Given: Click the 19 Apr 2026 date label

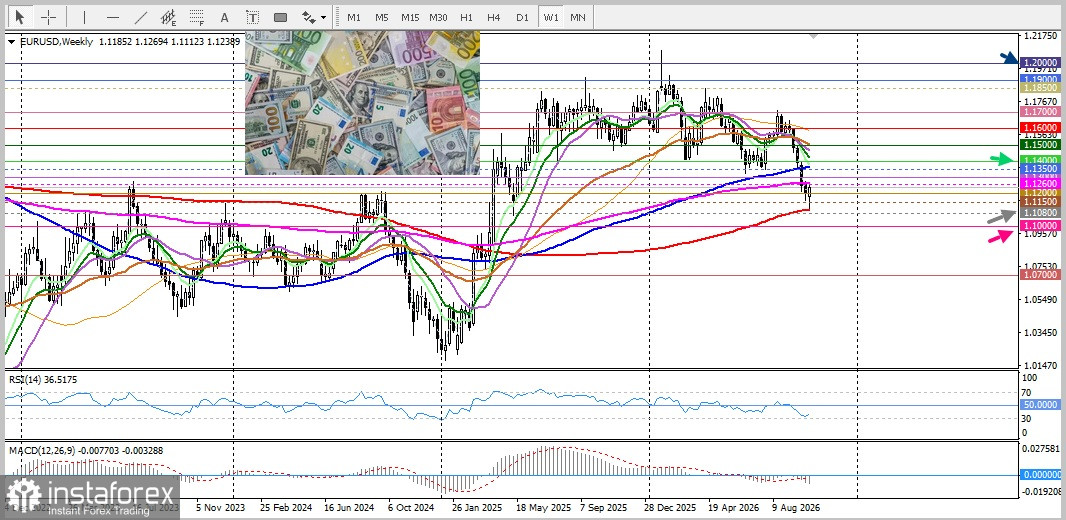Looking at the screenshot, I should (733, 507).
